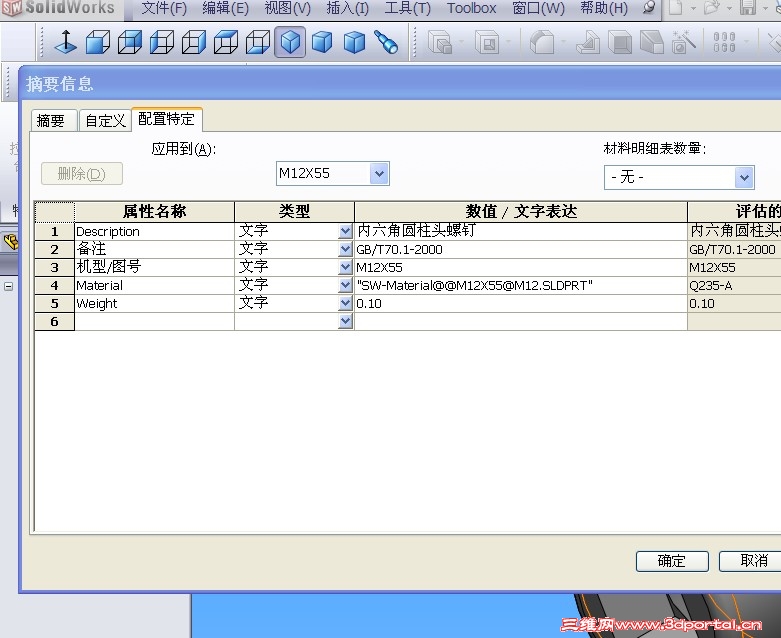Click the grayed-out linear pattern dots icon
Screen dimensions: 781x638
(724, 42)
